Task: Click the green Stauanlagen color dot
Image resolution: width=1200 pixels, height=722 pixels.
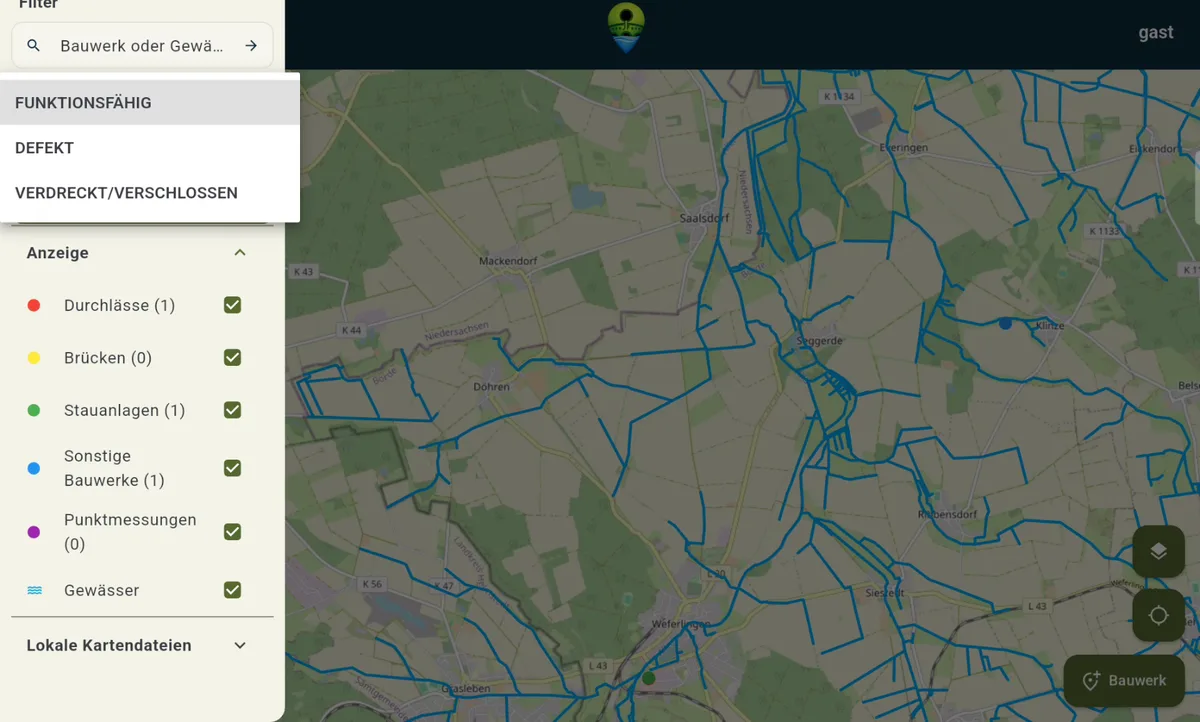Action: point(34,410)
